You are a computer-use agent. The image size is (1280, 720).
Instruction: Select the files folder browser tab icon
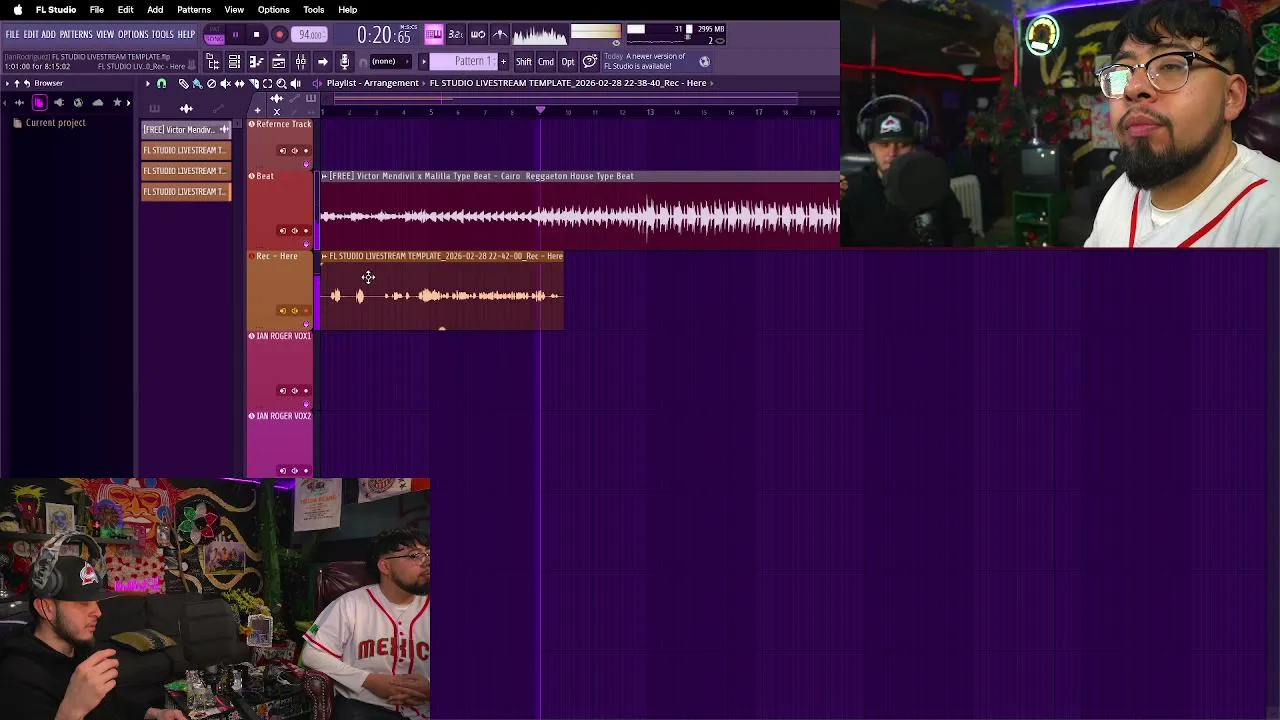(x=39, y=102)
